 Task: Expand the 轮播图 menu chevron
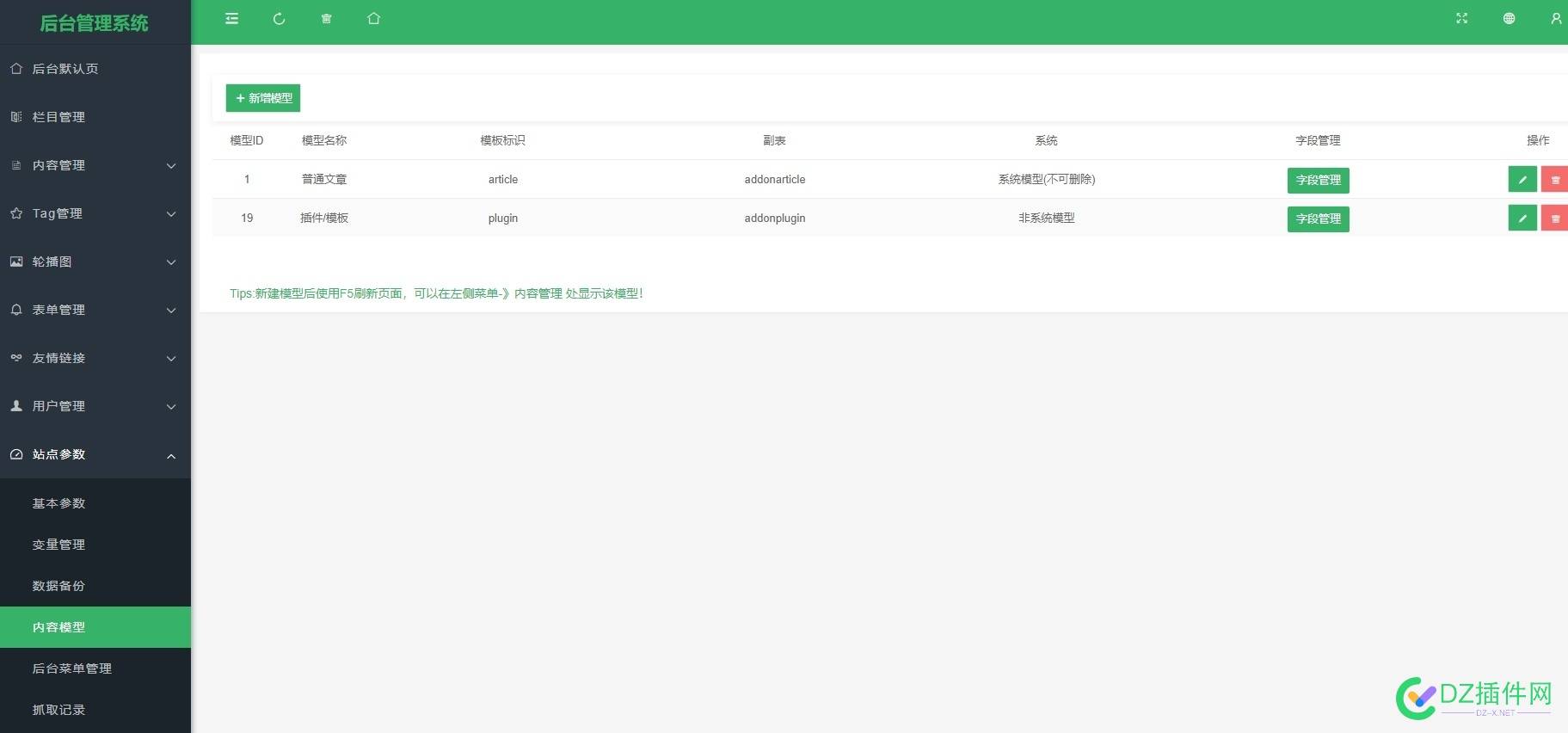[x=171, y=262]
